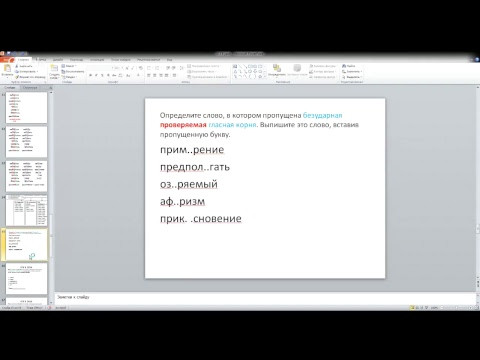The height and width of the screenshot is (360, 480).
Task: Open the Change Case (Aa) menu
Action: point(128,75)
